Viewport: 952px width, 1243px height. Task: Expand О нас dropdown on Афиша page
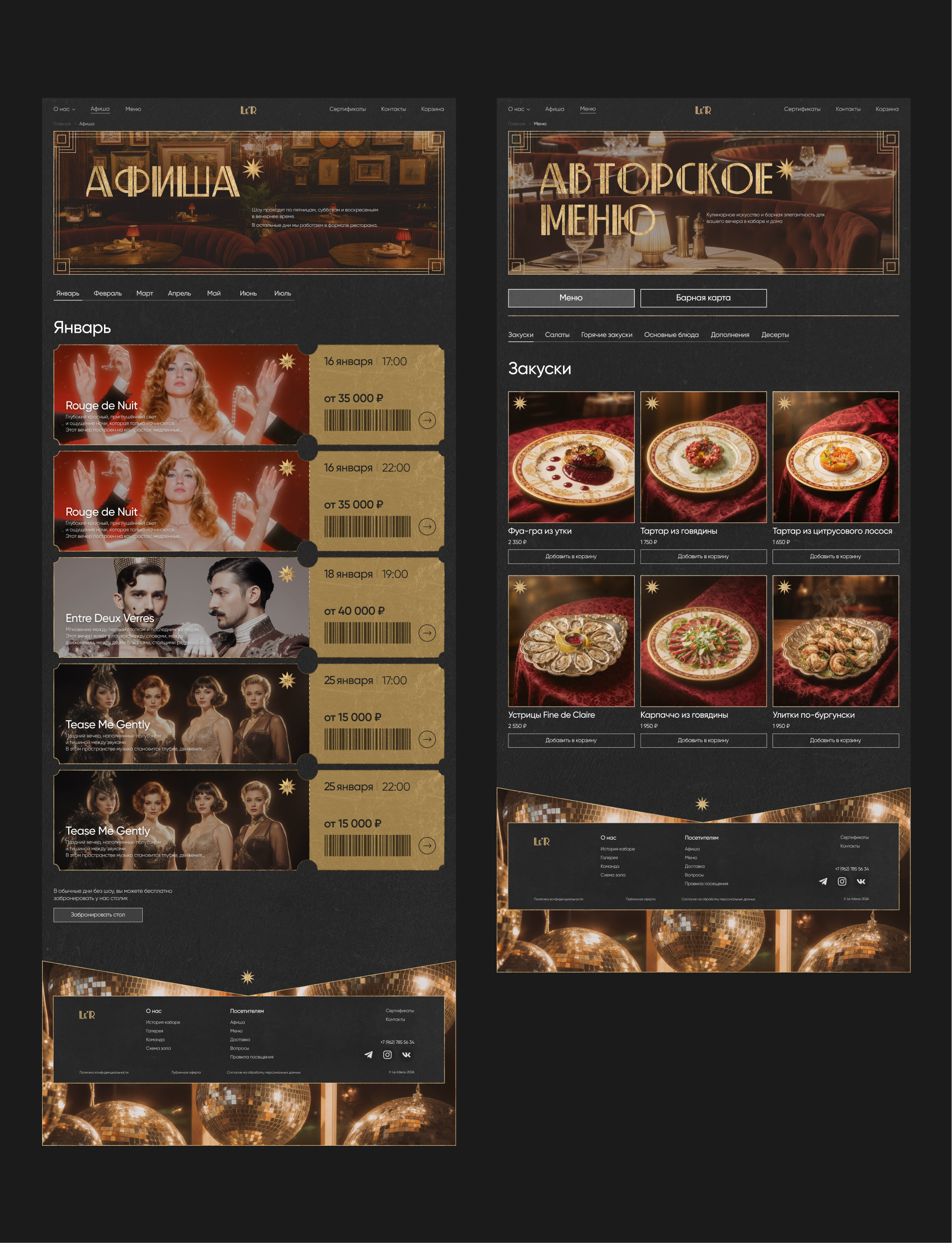pyautogui.click(x=64, y=109)
